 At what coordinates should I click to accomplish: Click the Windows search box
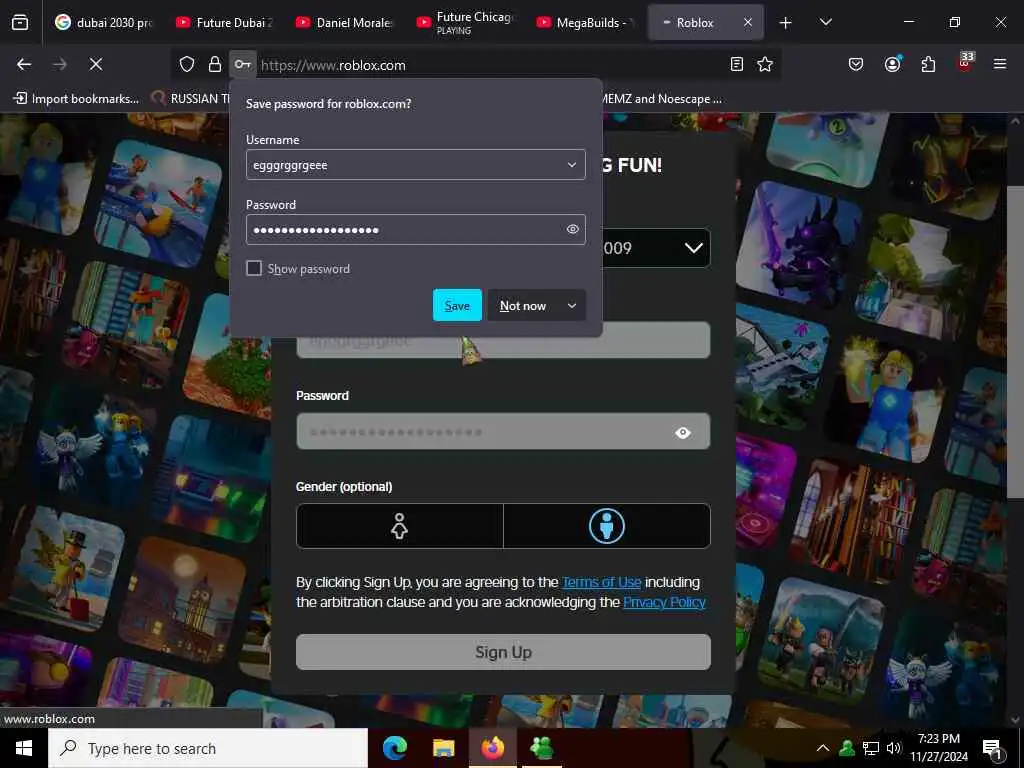pos(208,748)
